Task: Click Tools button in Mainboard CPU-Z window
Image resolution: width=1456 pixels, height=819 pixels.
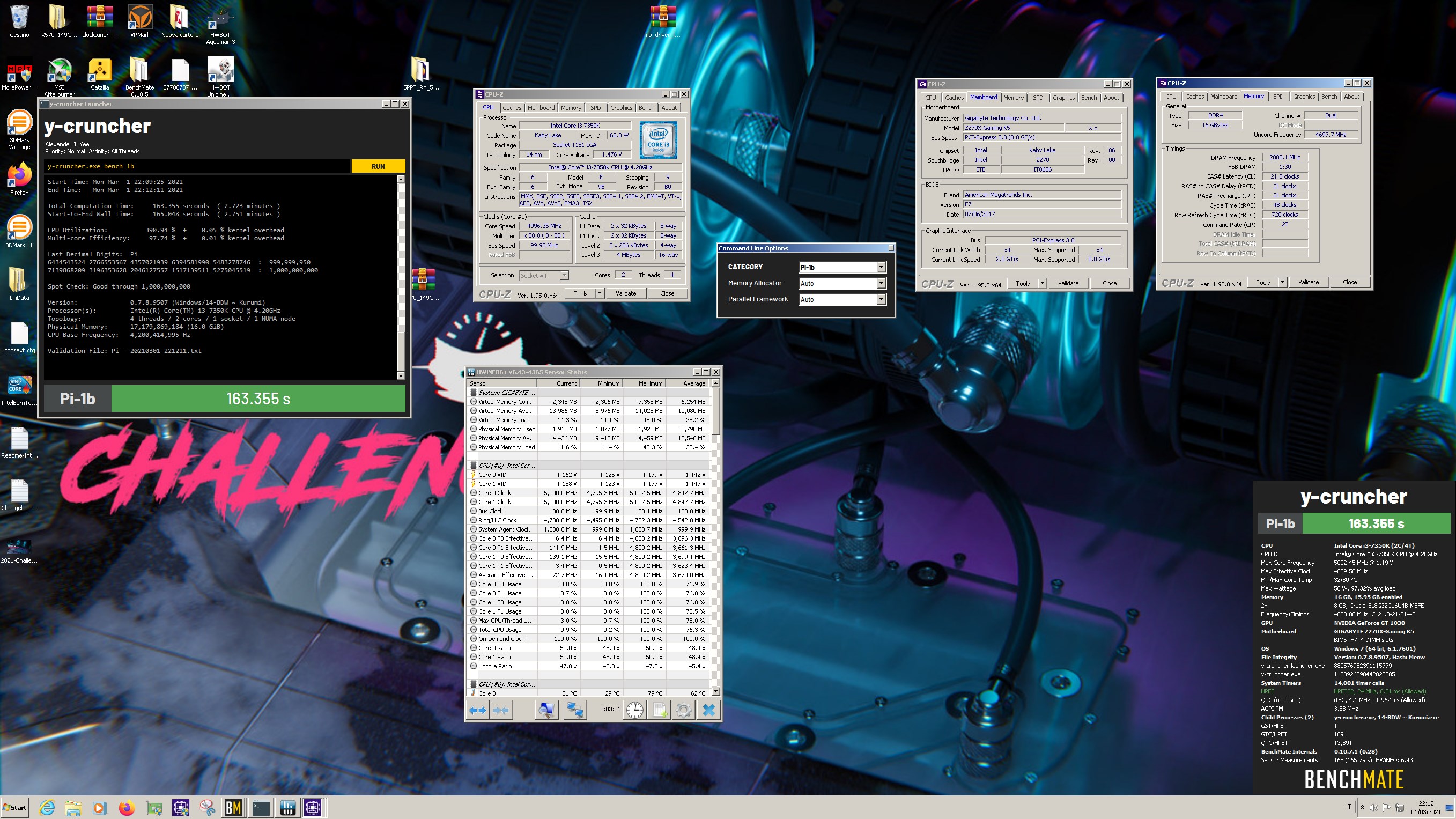Action: (x=1023, y=283)
